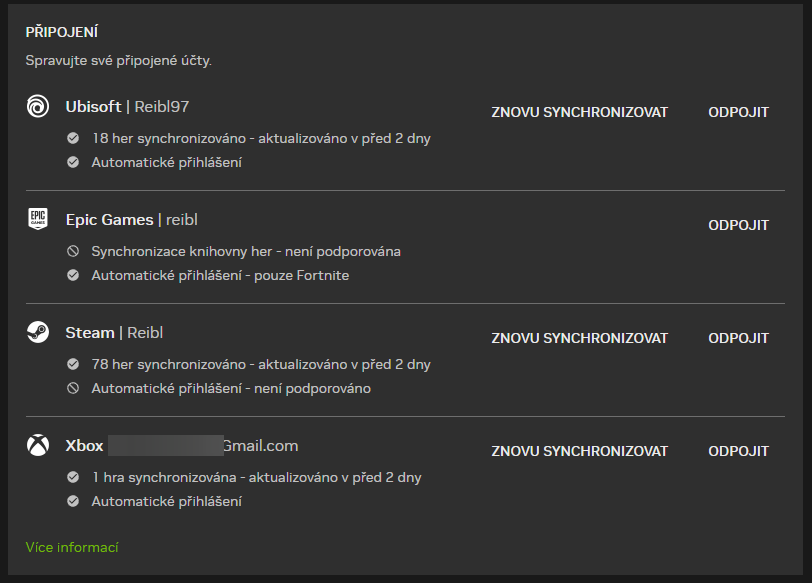Click the Epic Games logo icon

pos(37,219)
